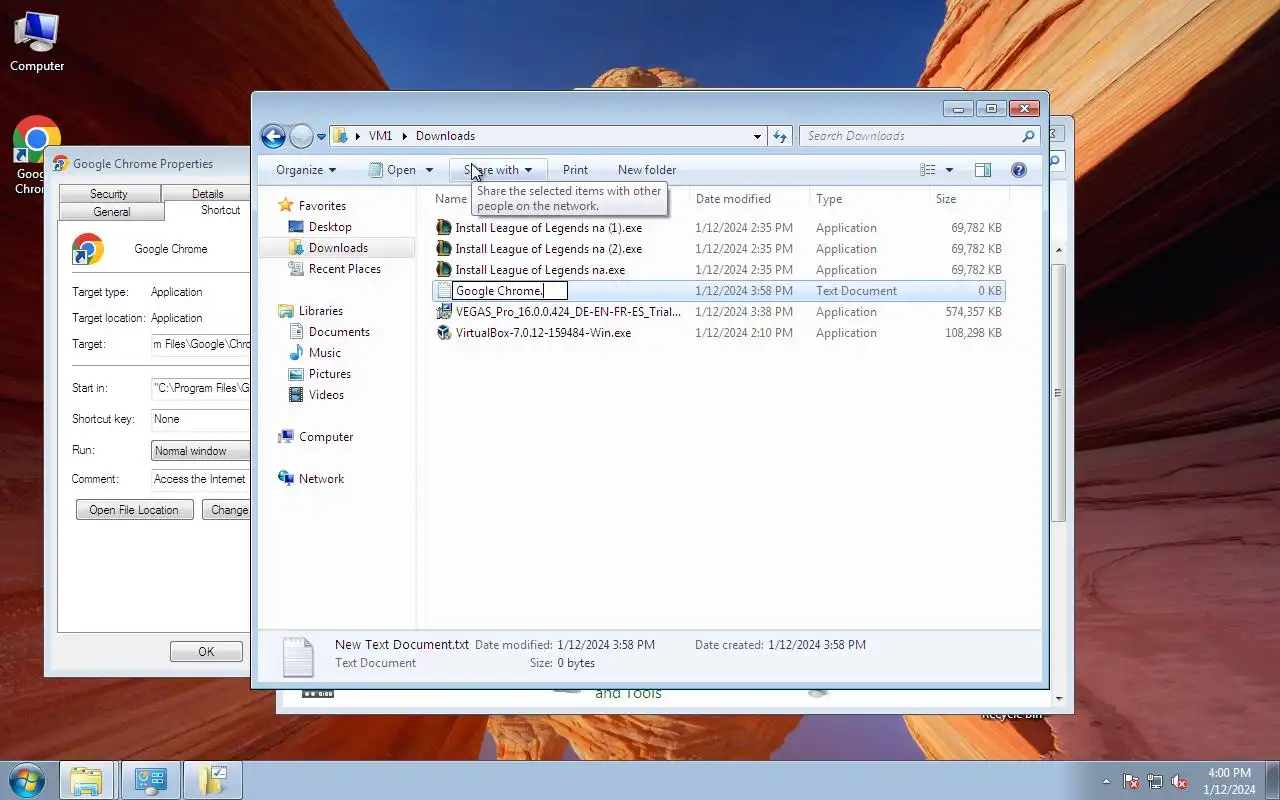The image size is (1280, 800).
Task: Click the Open File Location button
Action: 134,510
